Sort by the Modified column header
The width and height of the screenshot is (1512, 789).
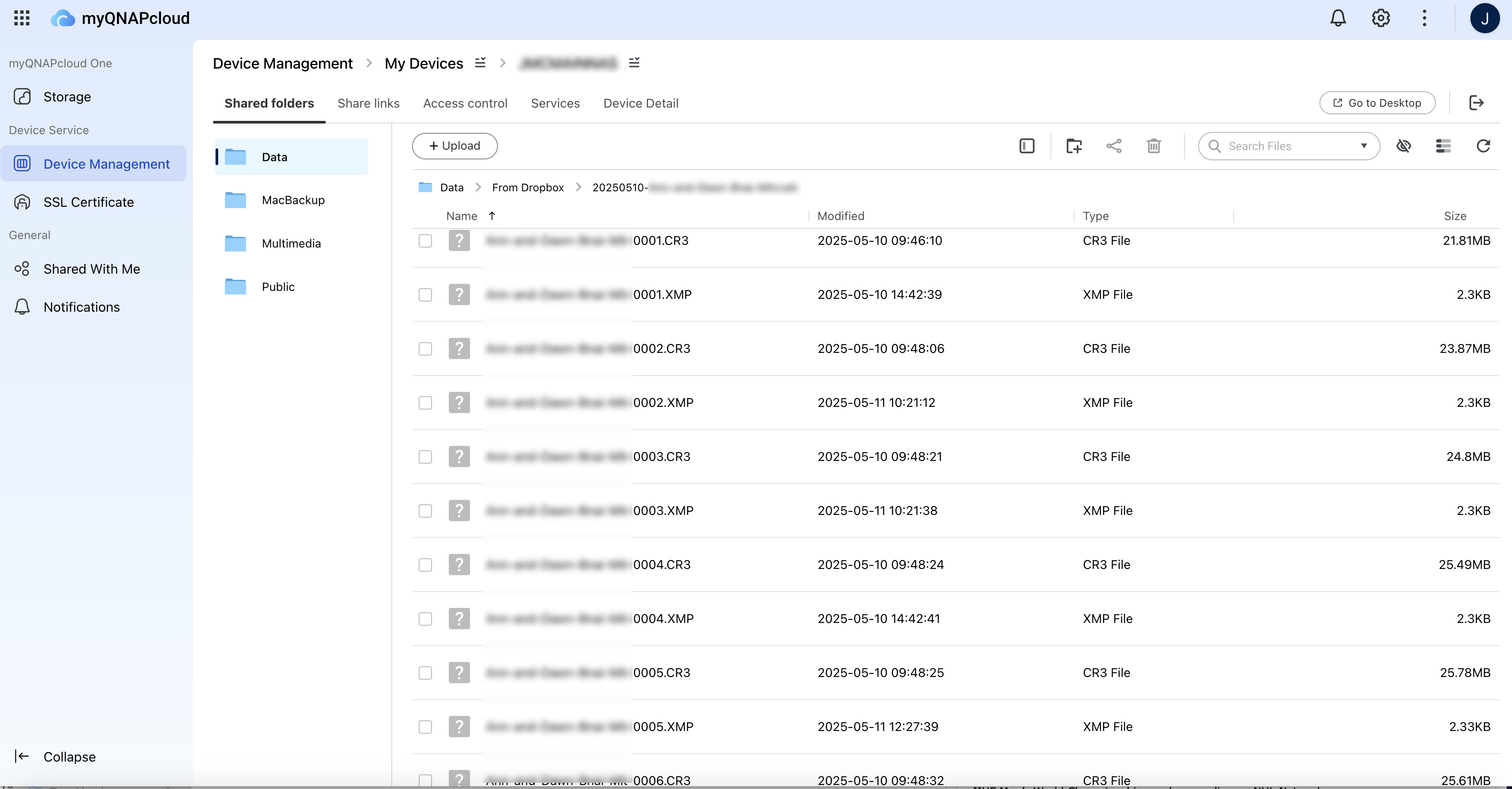841,216
